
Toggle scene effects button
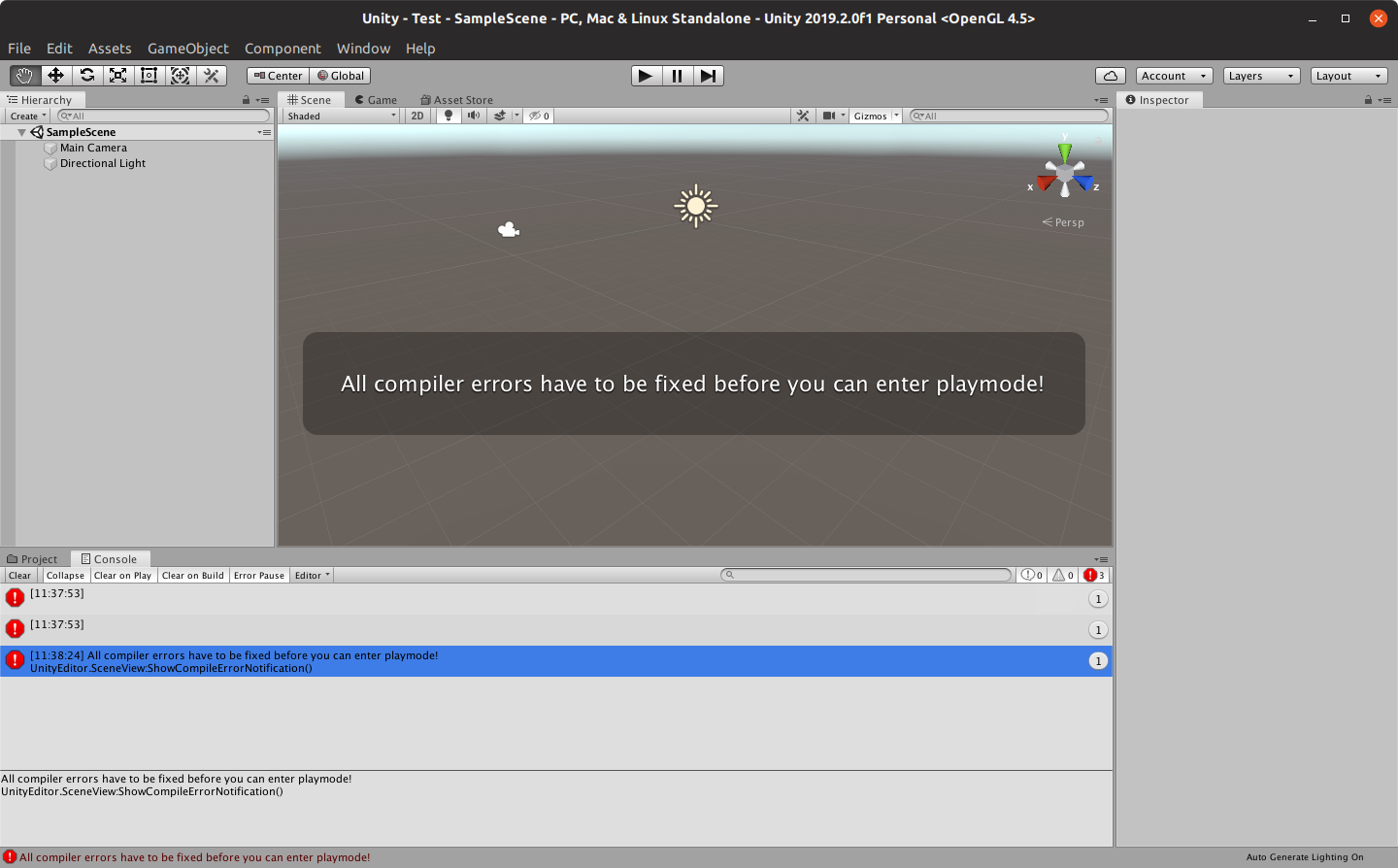(x=500, y=117)
